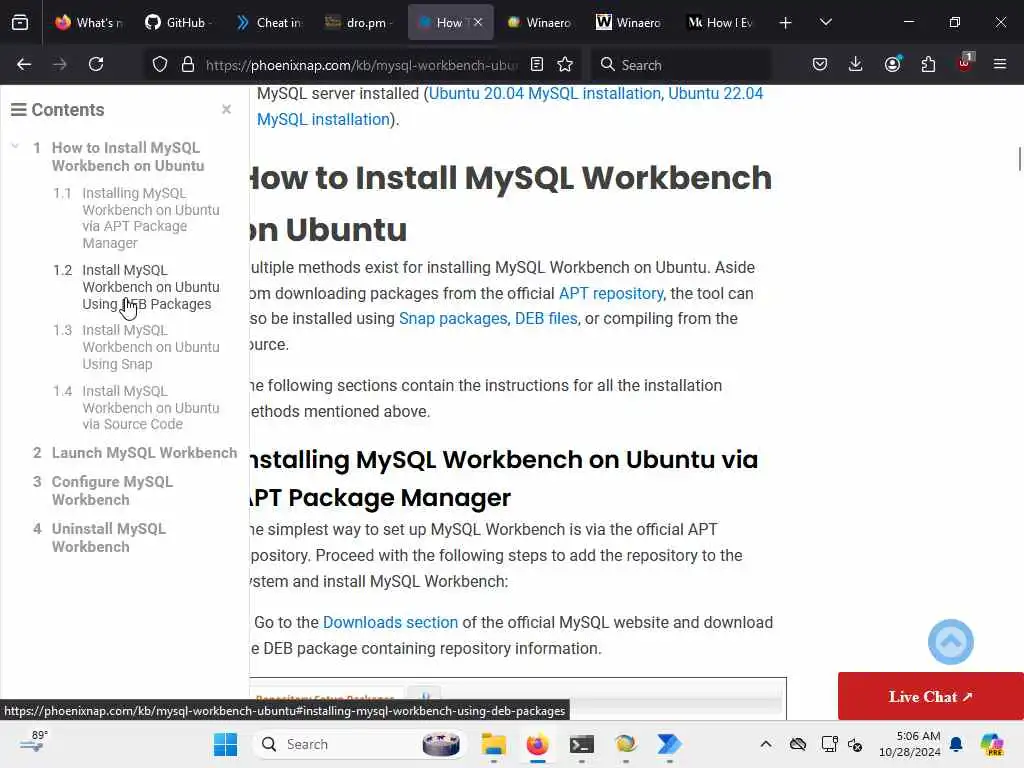The height and width of the screenshot is (768, 1024).
Task: Jump to 1.4 Install via Source Code
Action: 151,408
